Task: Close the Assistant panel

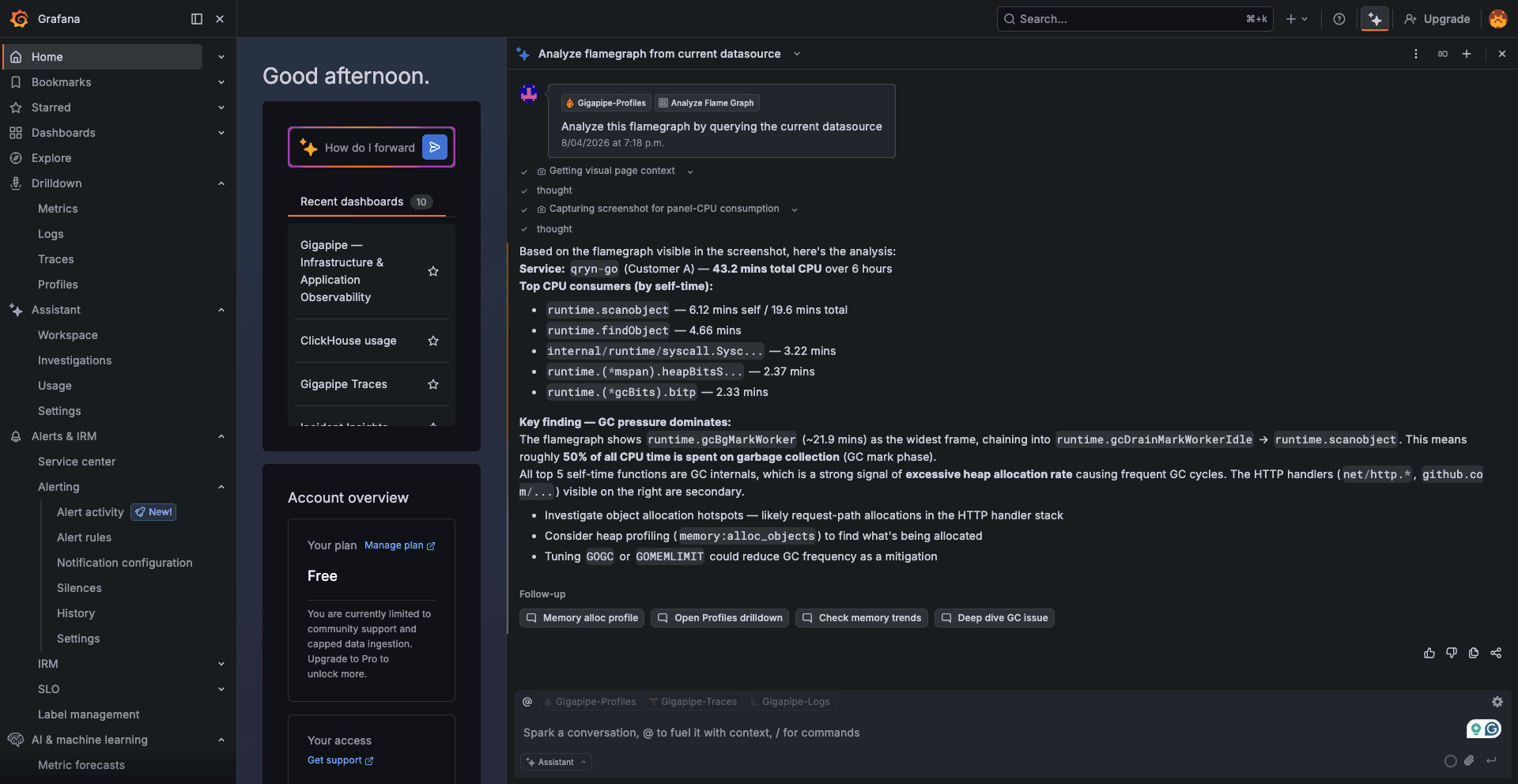Action: coord(1502,54)
